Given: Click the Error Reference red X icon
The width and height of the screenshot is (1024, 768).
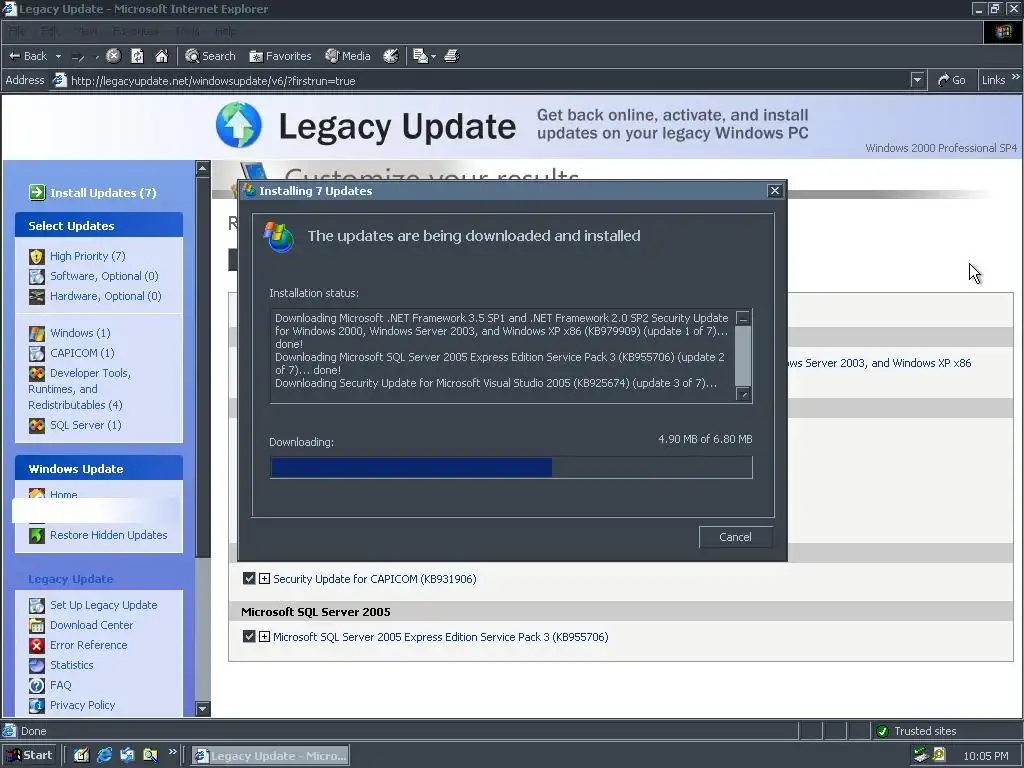Looking at the screenshot, I should click(37, 645).
